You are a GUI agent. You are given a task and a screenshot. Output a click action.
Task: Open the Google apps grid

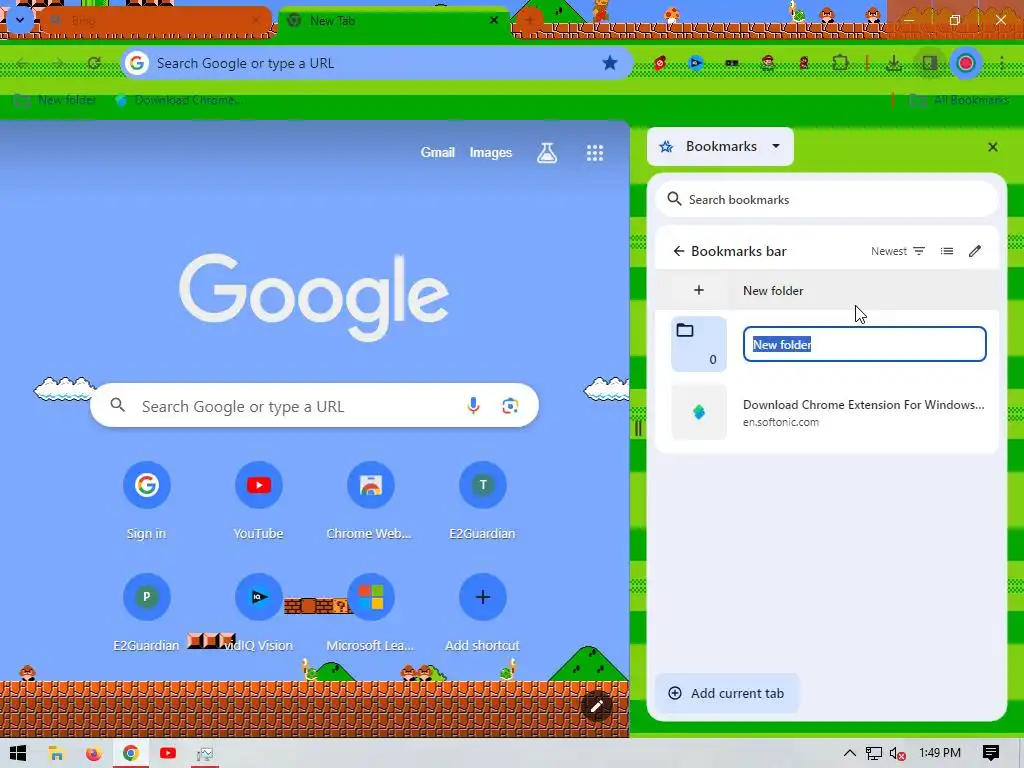[594, 153]
